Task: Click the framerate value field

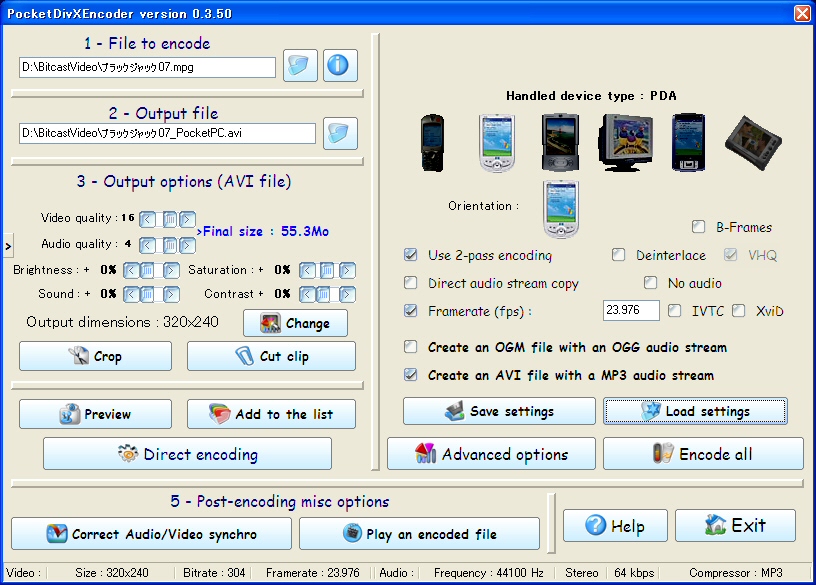Action: 631,310
